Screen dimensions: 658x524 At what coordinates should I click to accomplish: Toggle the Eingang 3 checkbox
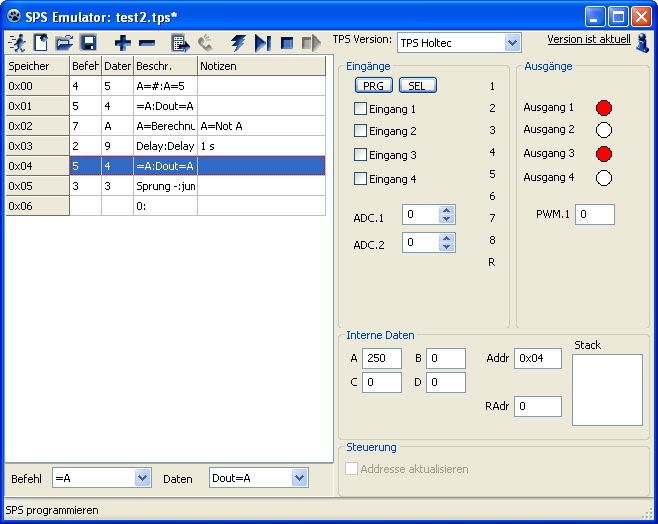click(361, 155)
